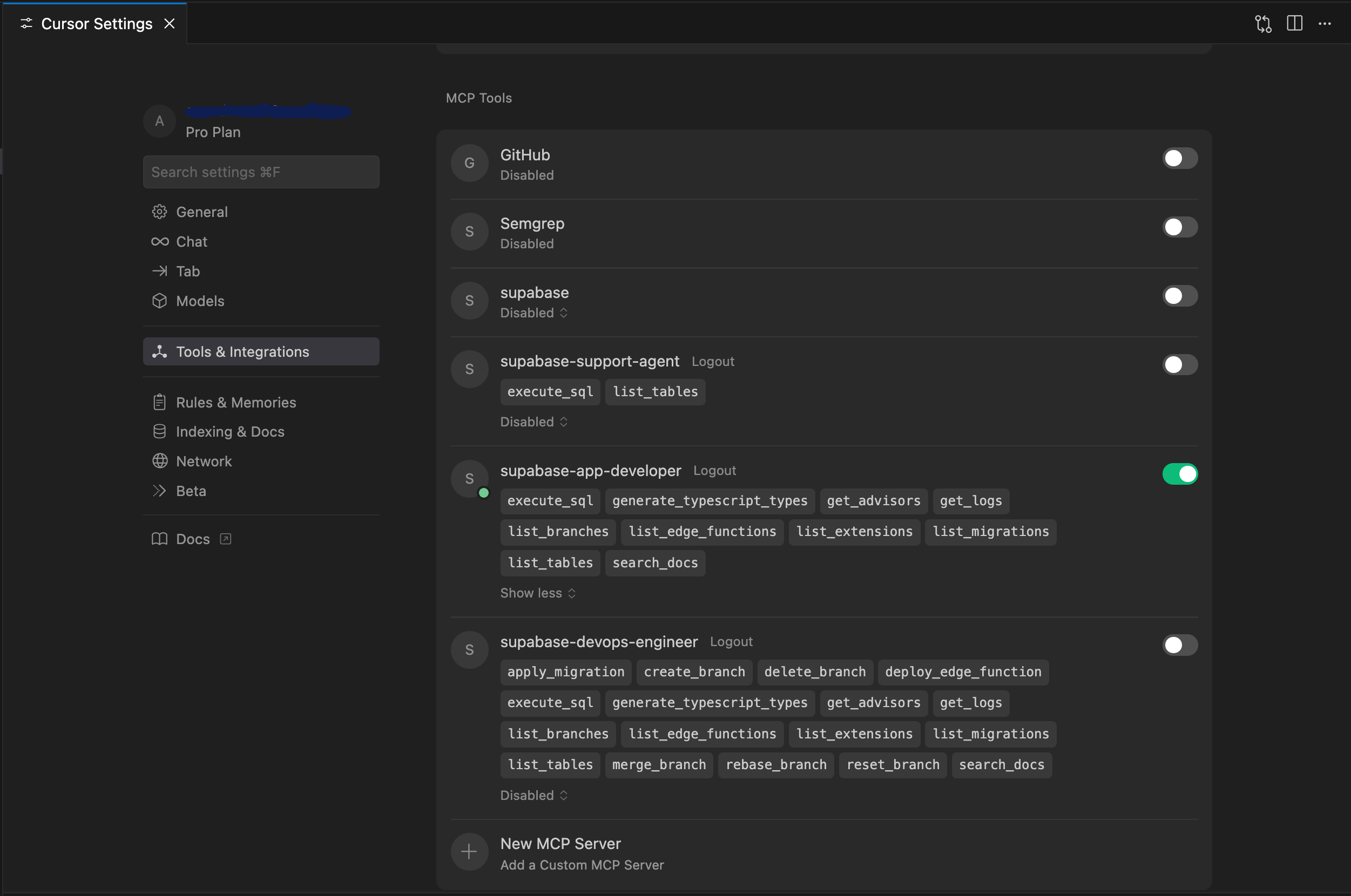Click the GitHub server avatar icon
Image resolution: width=1351 pixels, height=896 pixels.
469,163
